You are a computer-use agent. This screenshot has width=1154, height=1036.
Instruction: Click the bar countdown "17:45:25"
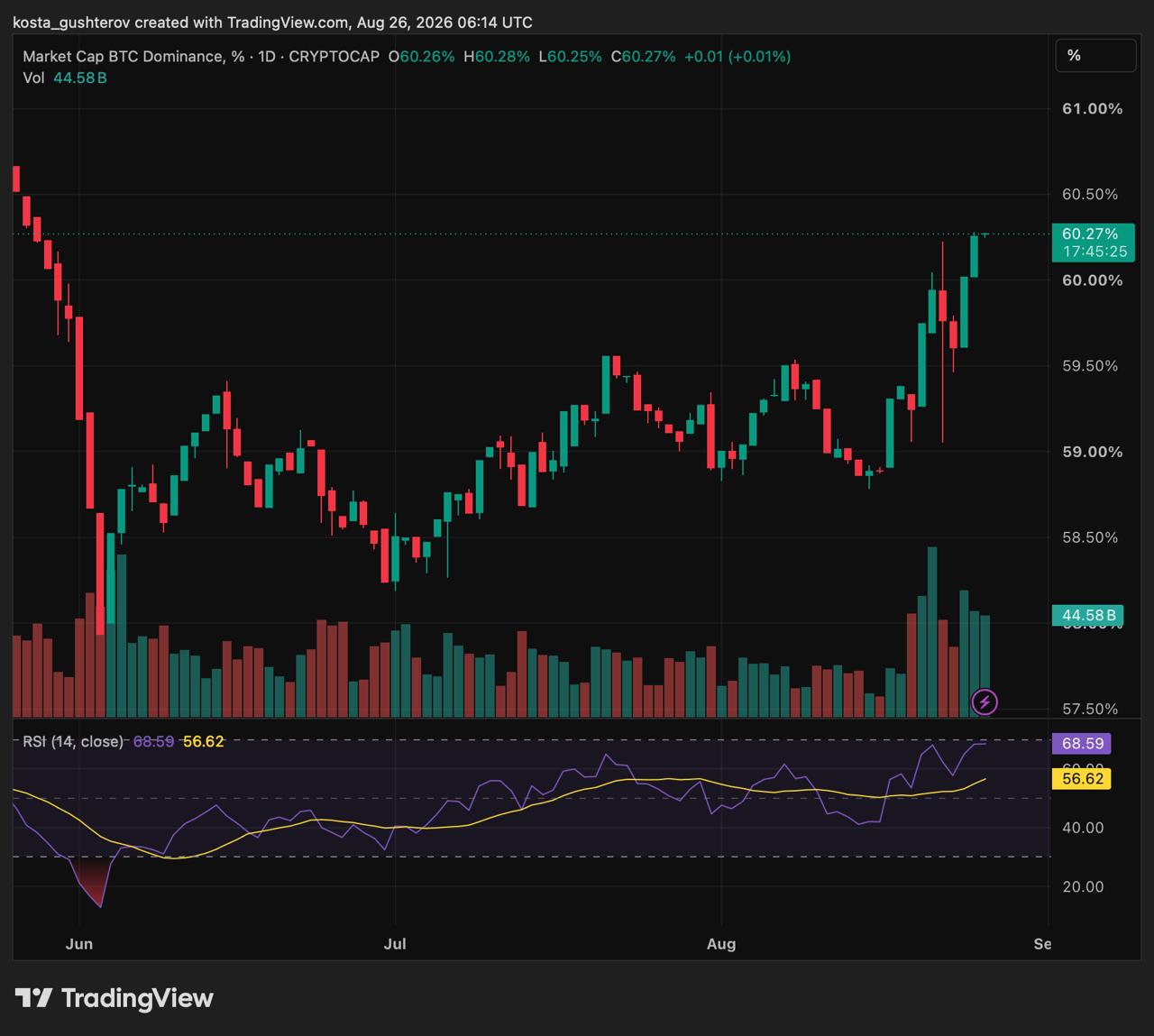(1094, 252)
